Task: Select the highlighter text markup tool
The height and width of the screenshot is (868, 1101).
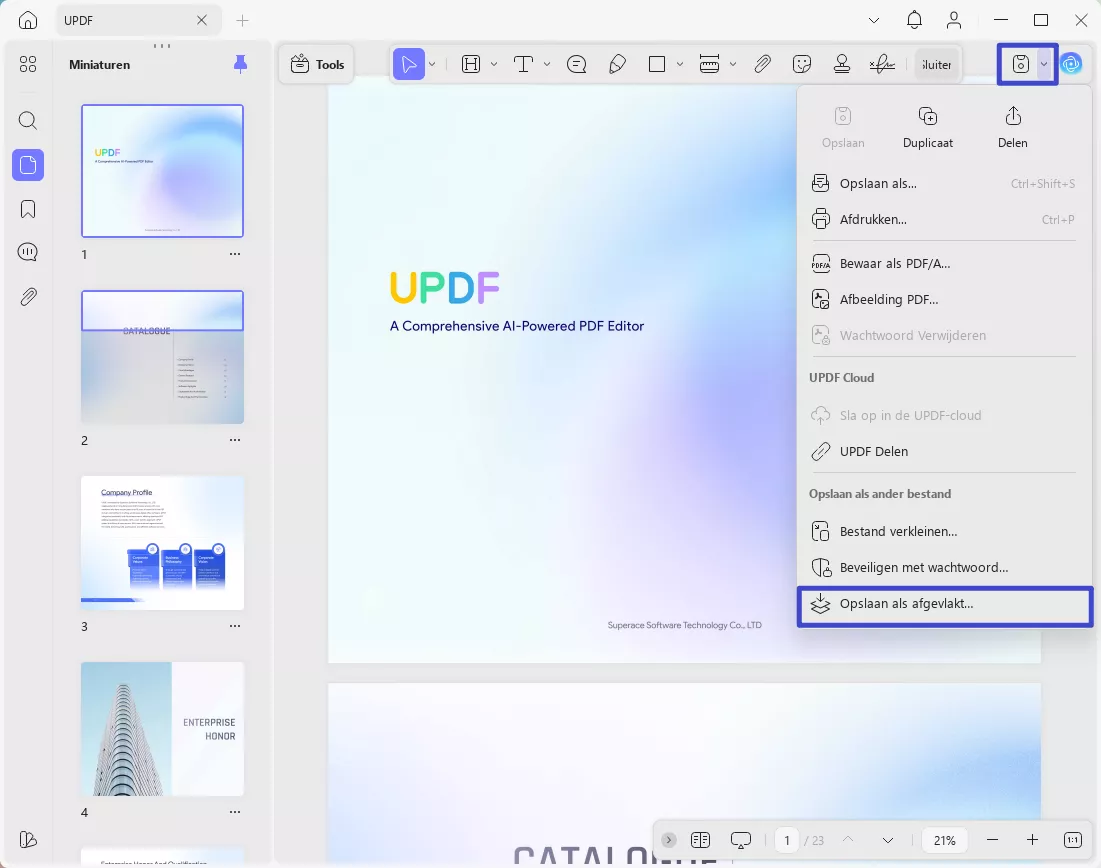Action: [471, 65]
